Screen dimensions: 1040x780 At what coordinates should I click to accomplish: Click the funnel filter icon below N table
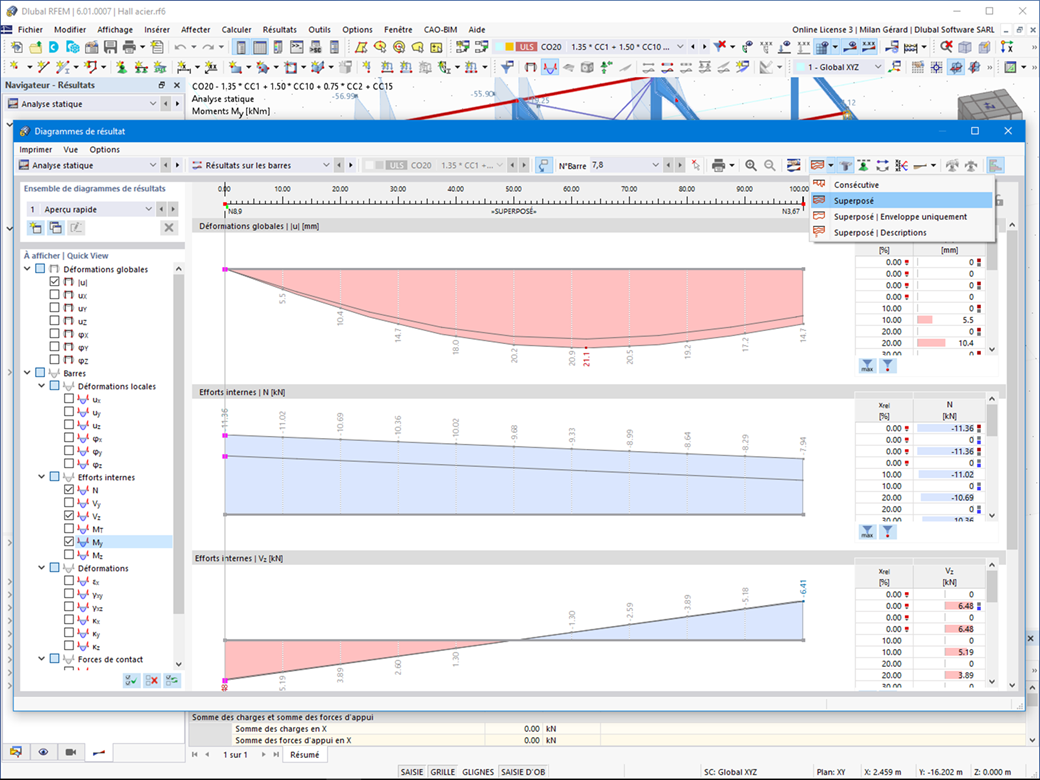tap(887, 531)
